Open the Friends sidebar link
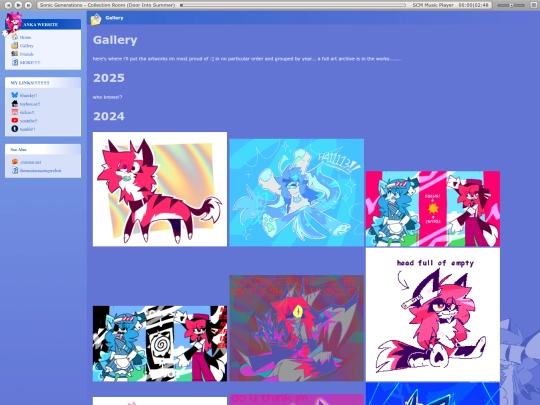540x405 pixels. pos(27,54)
